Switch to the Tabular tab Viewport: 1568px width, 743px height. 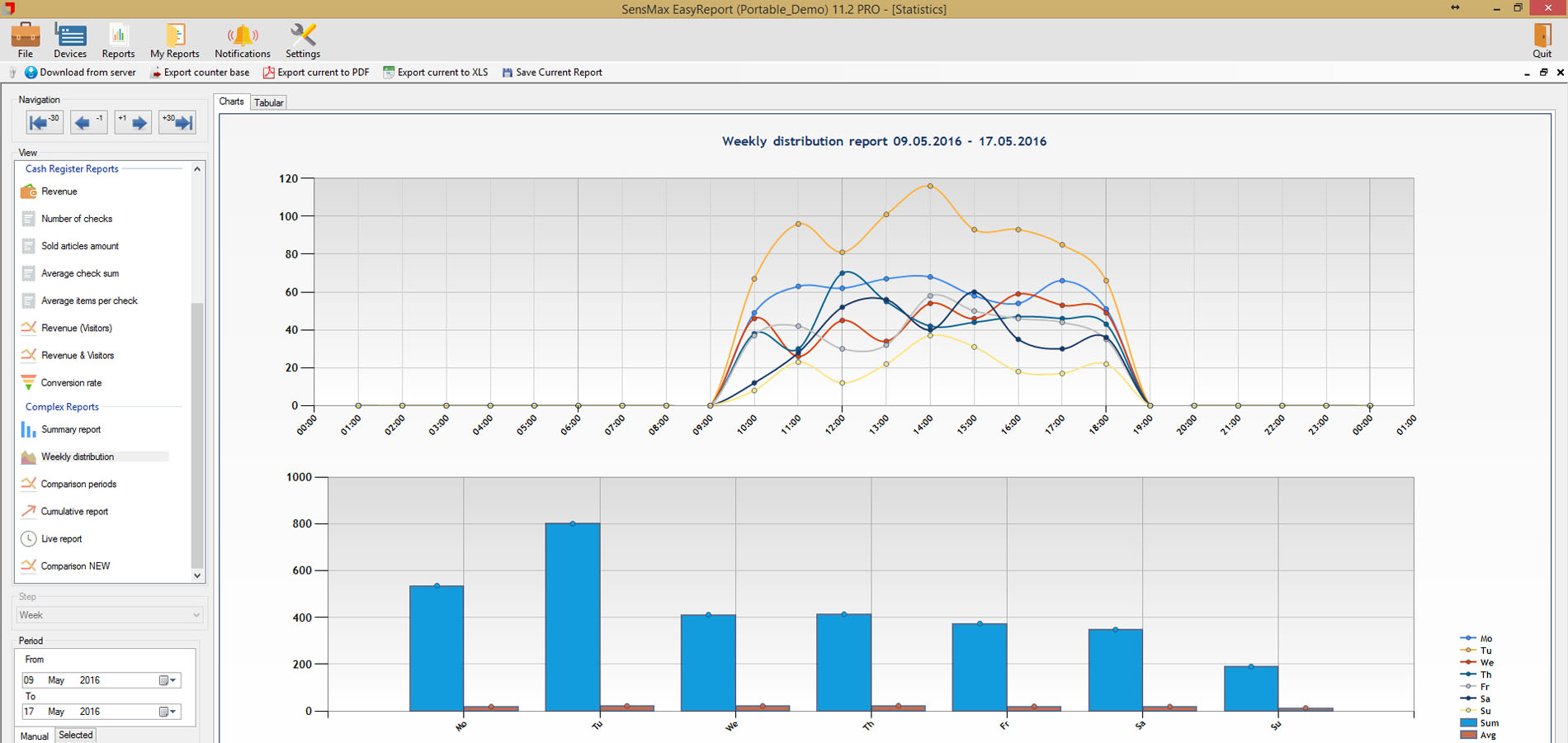(x=269, y=102)
